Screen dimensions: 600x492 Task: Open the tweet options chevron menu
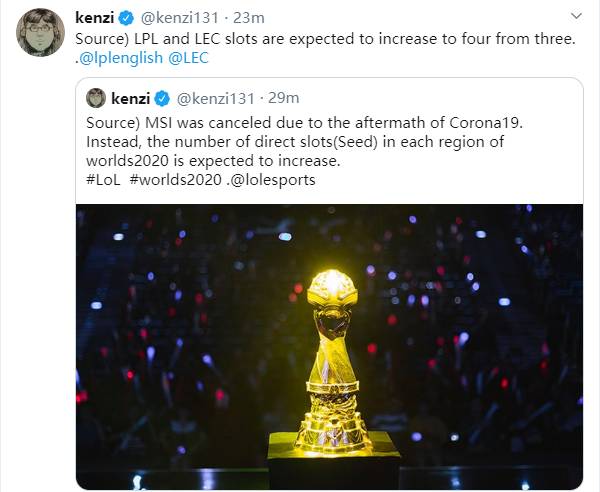pos(575,16)
